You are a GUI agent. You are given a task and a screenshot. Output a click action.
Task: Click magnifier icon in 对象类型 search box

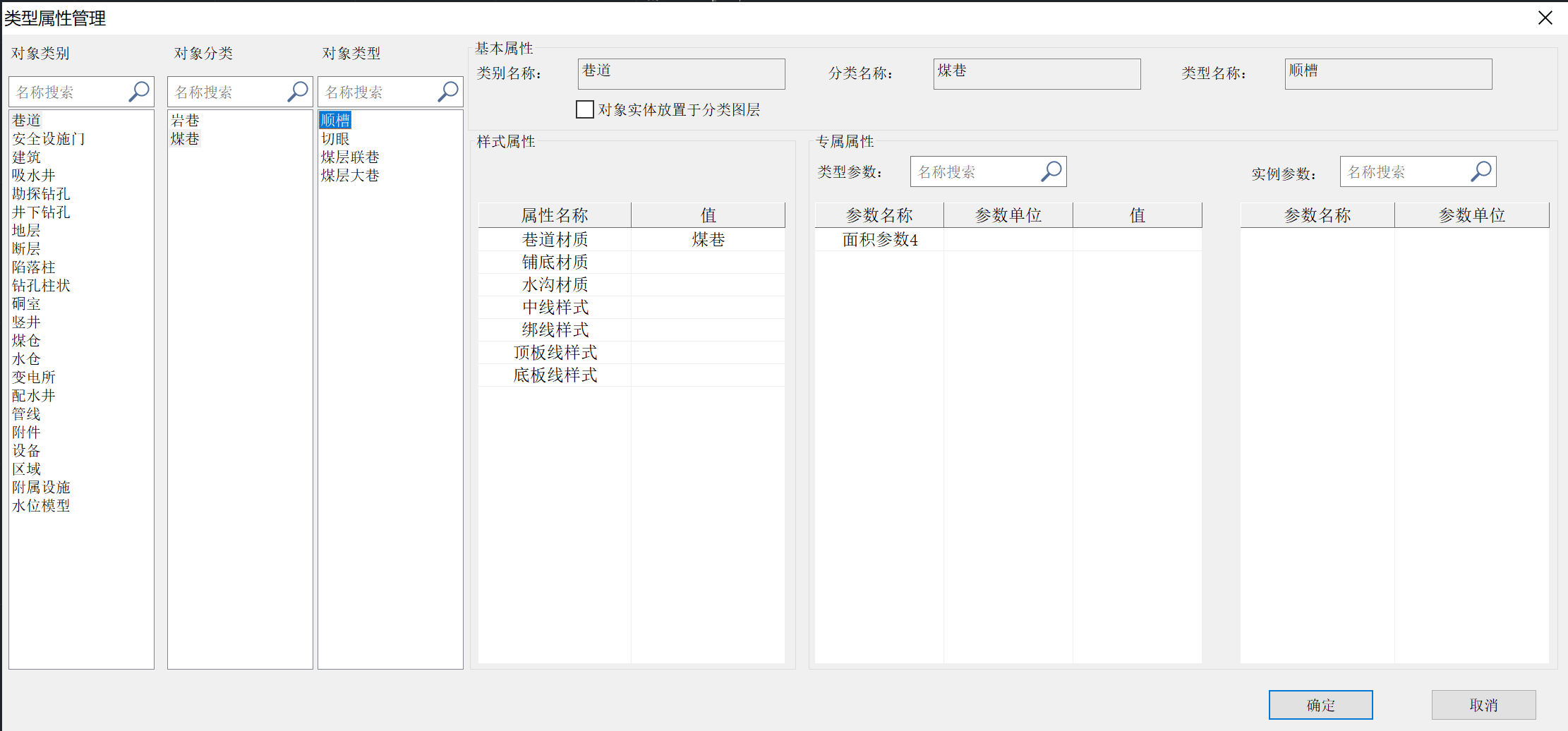point(448,92)
